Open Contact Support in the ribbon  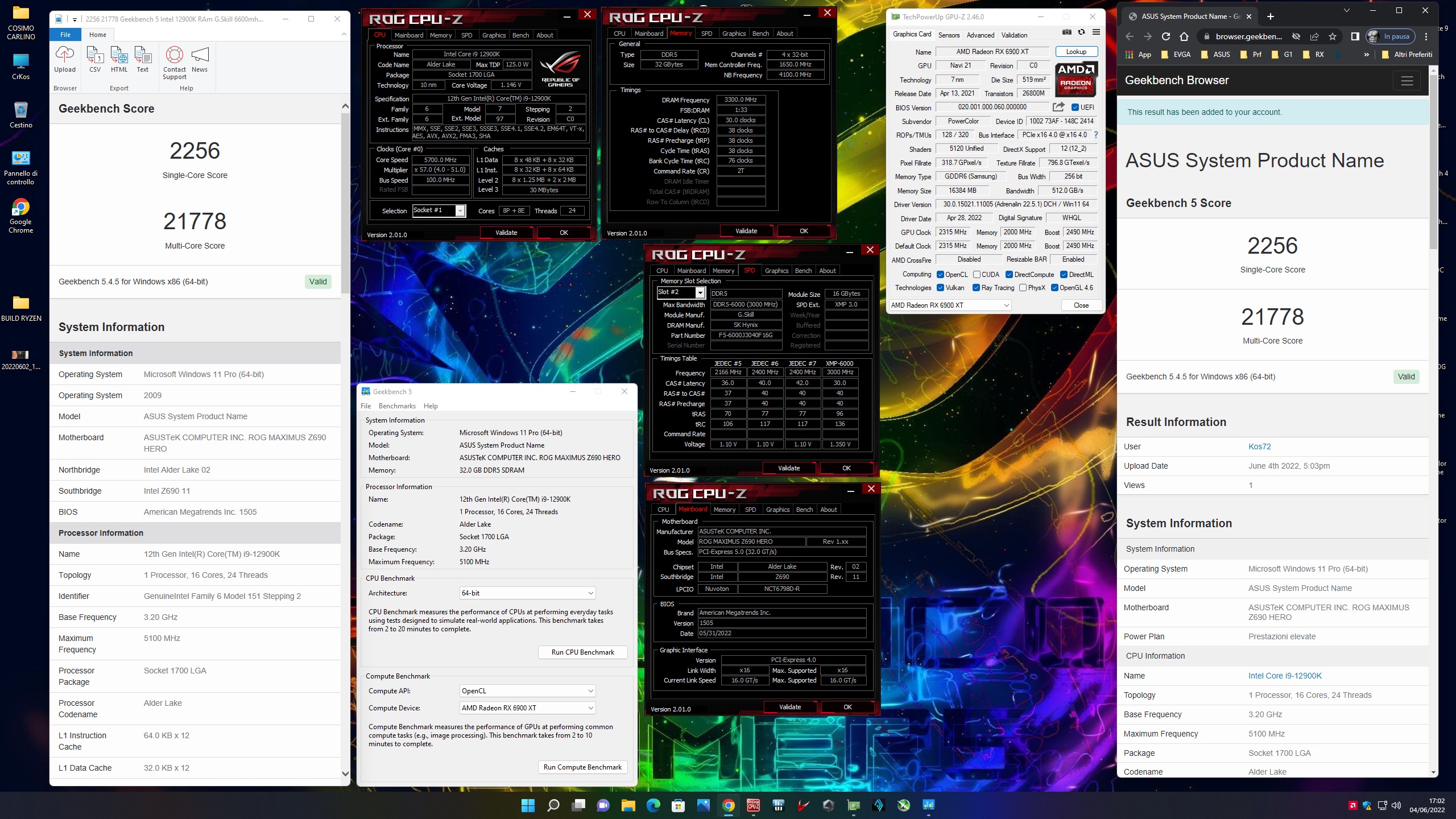175,63
